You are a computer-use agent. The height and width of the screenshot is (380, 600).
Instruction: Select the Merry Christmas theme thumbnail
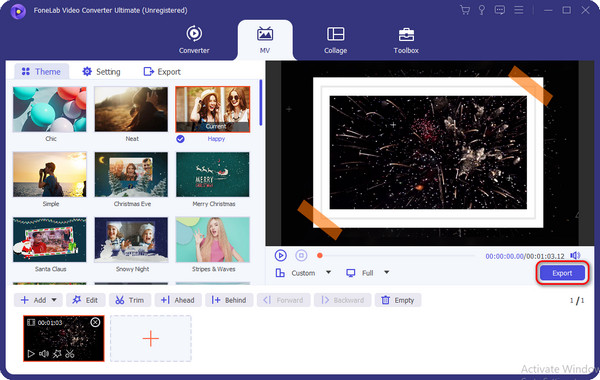point(213,175)
